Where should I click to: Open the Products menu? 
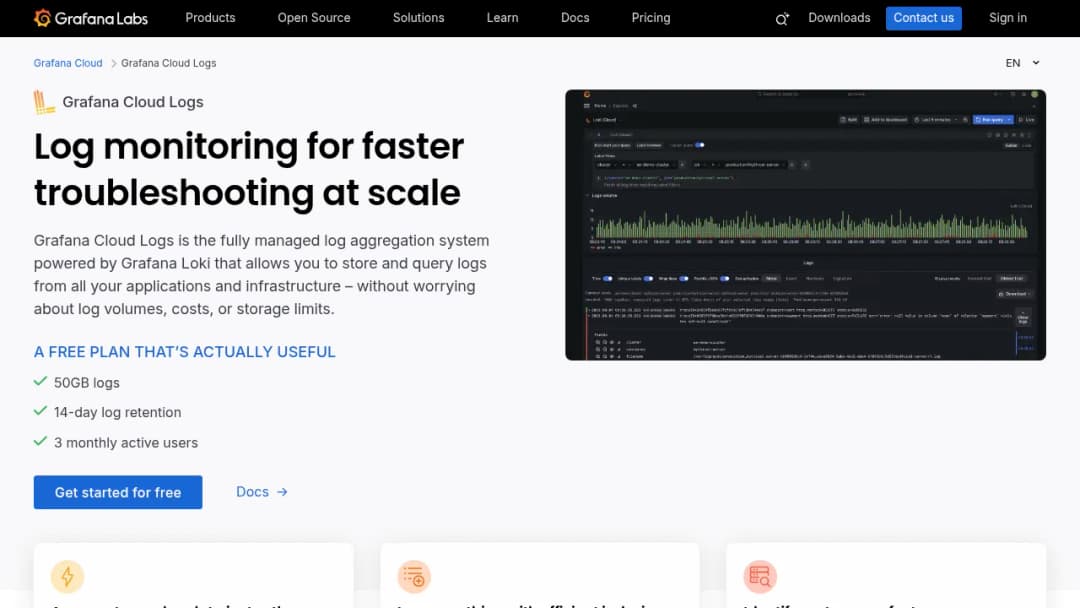click(210, 18)
